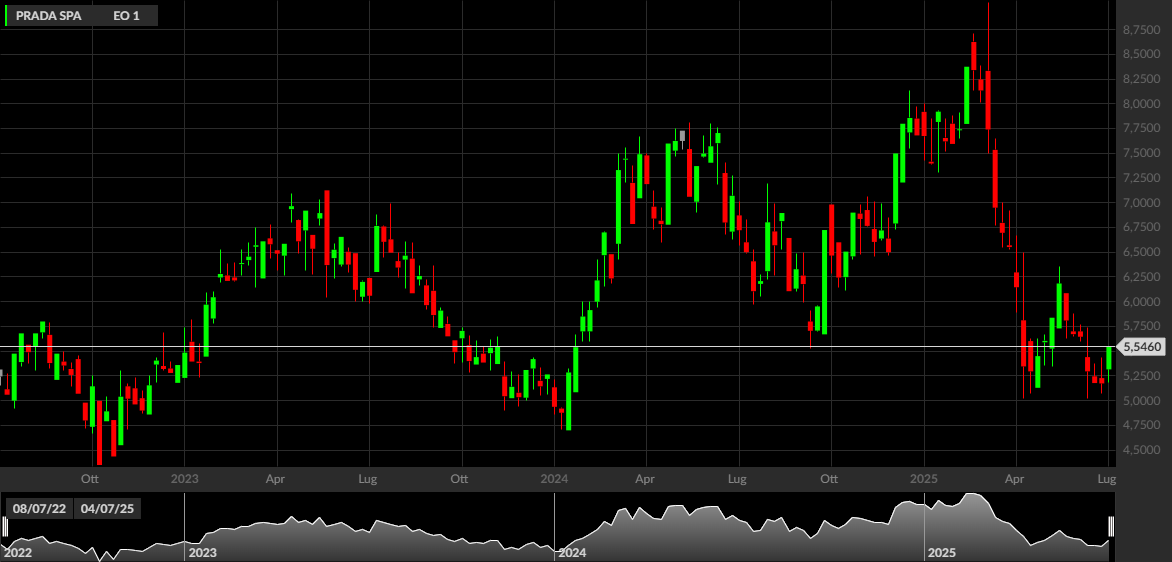
Task: Grab the right range handle of the navigator
Action: coord(1111,527)
